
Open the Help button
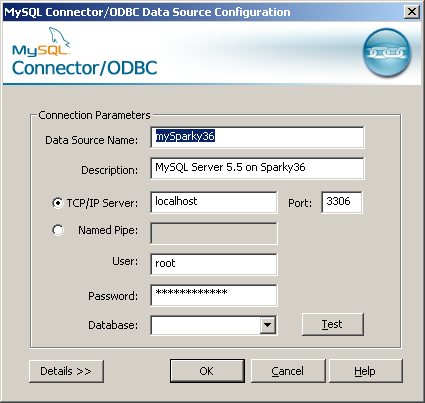pos(366,371)
